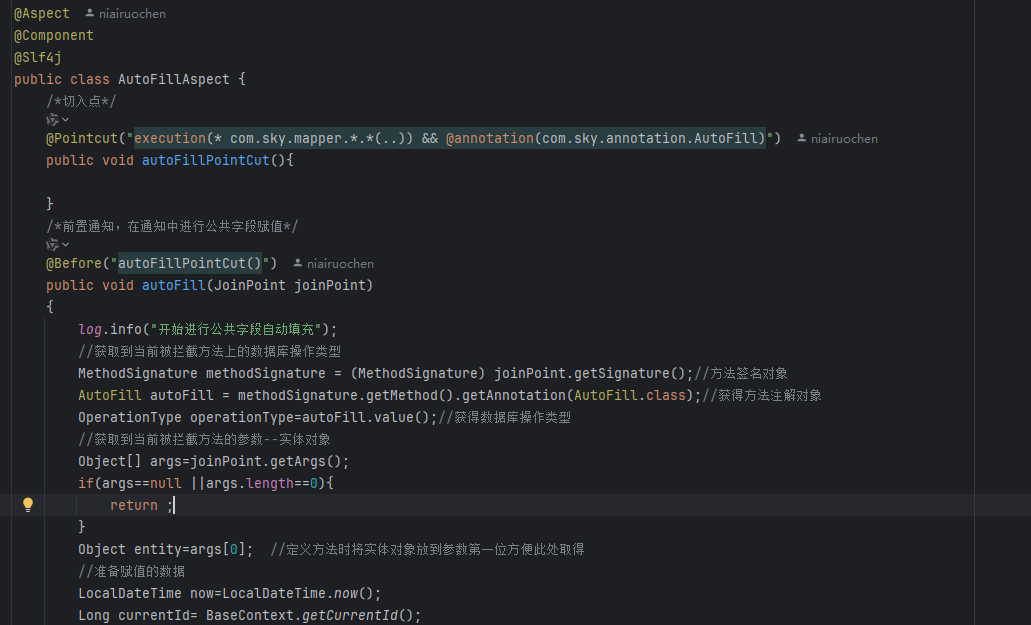The height and width of the screenshot is (625, 1031).
Task: Click the log variable in log.info
Action: pos(90,329)
